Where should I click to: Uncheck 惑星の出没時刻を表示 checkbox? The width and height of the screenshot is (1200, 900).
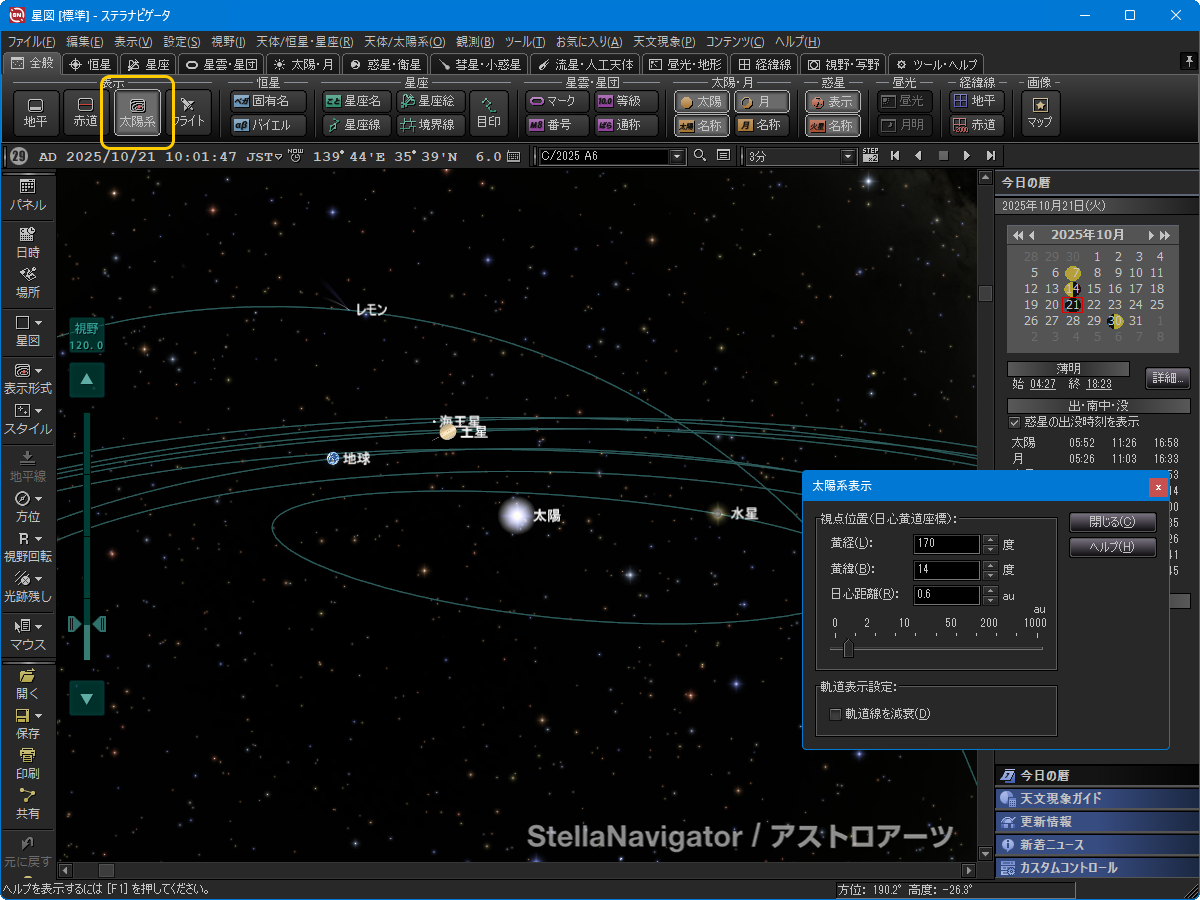[1015, 422]
